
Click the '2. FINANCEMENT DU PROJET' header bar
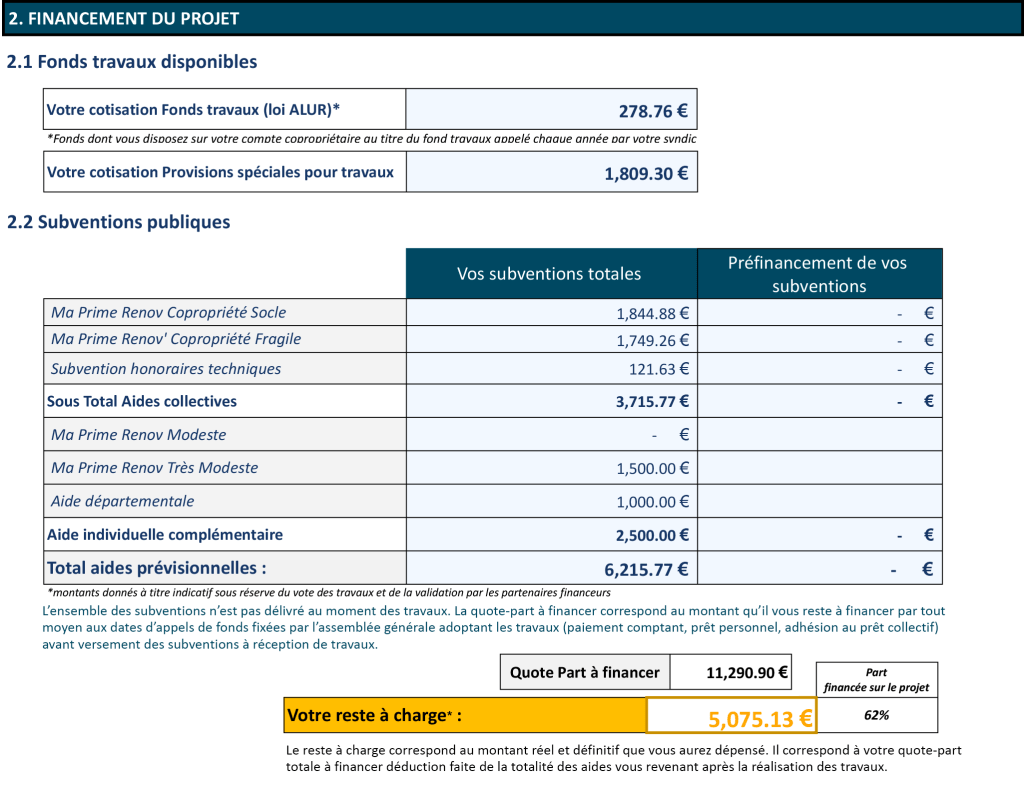(x=511, y=18)
